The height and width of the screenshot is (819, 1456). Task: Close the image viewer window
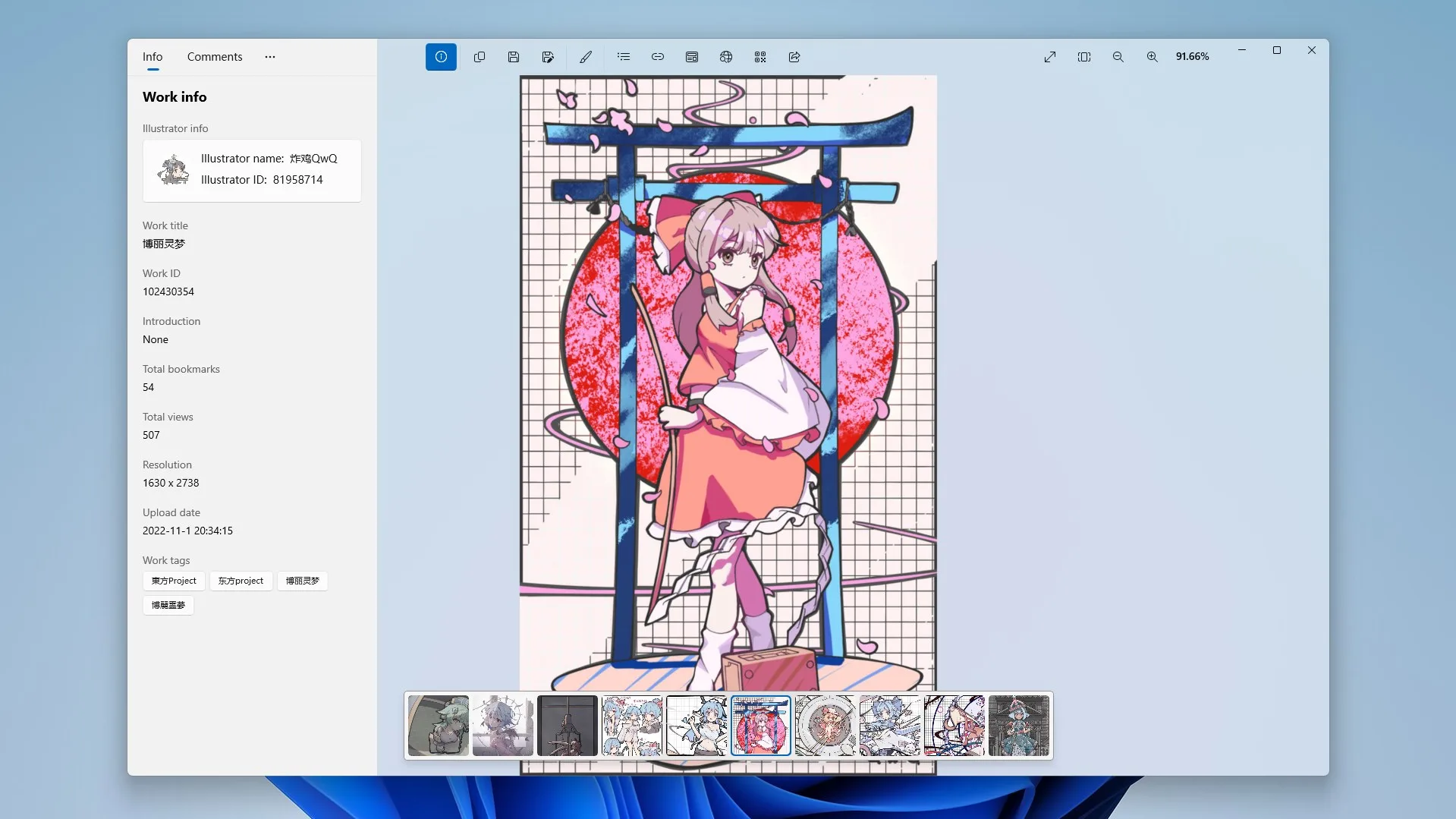(1312, 50)
